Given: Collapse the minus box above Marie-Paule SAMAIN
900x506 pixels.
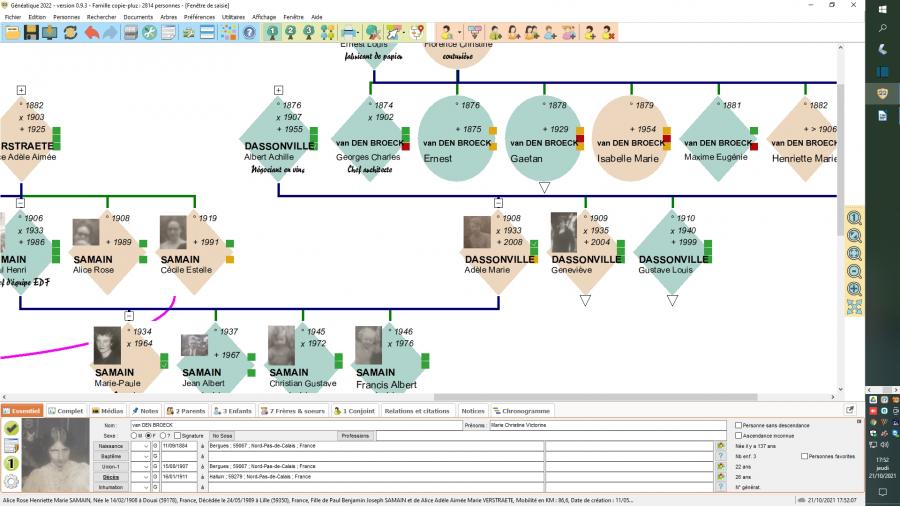Looking at the screenshot, I should click(129, 316).
